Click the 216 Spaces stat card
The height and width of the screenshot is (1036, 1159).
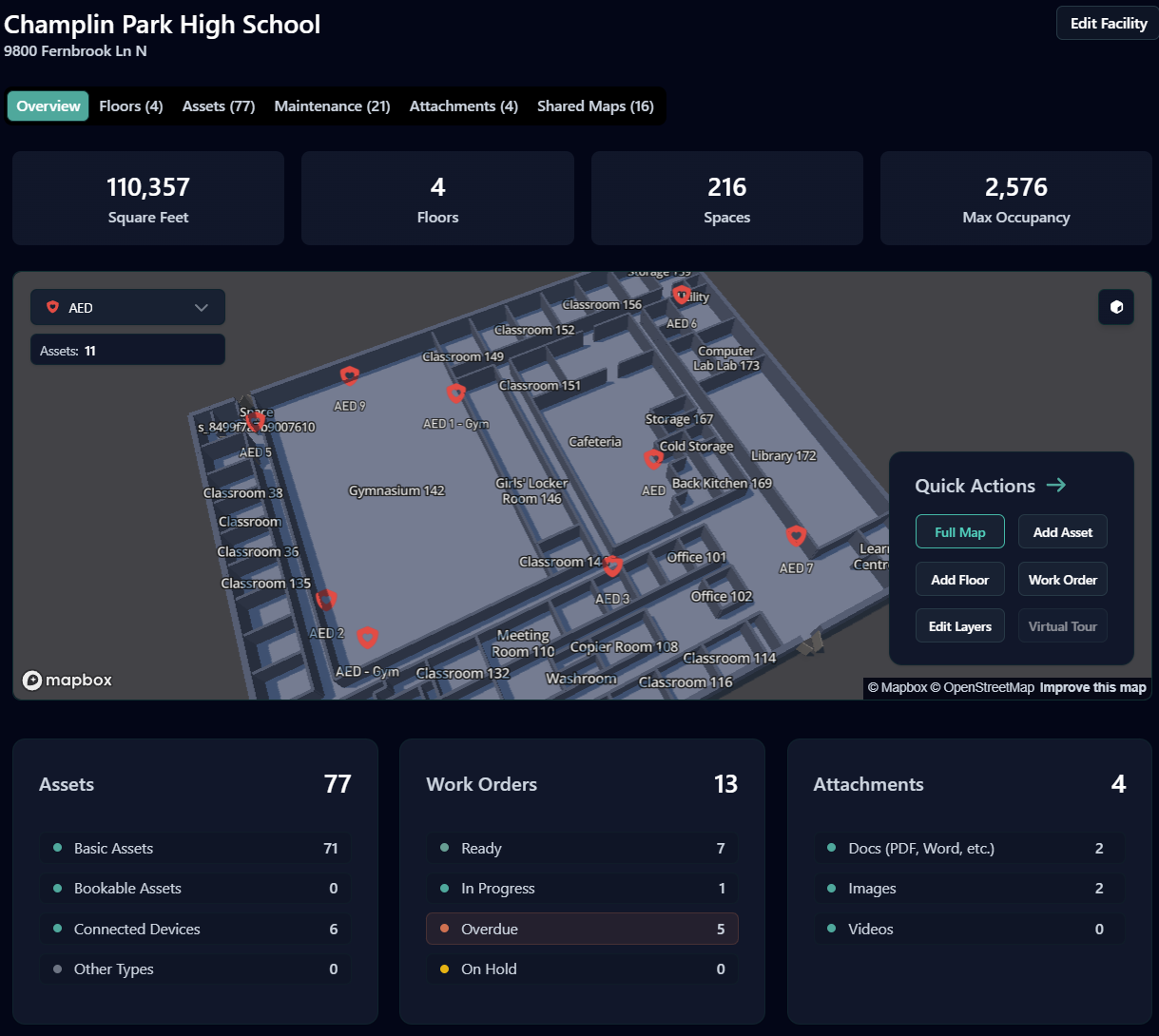coord(727,199)
